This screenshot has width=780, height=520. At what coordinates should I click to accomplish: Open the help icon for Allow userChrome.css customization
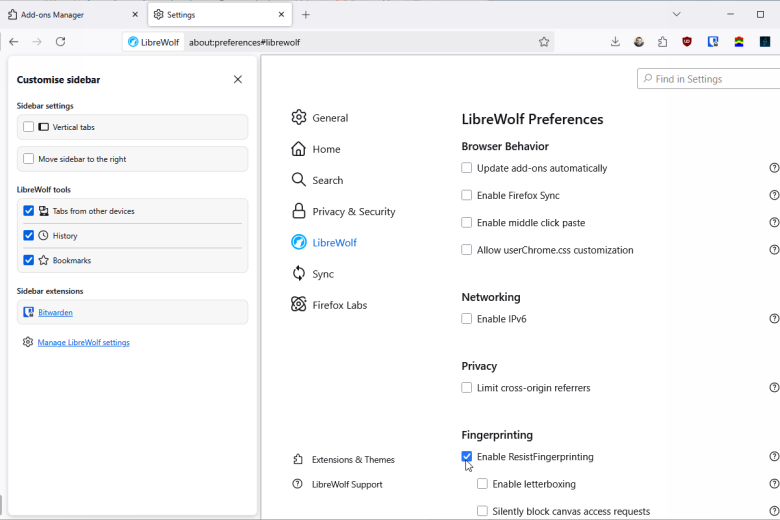pos(774,250)
